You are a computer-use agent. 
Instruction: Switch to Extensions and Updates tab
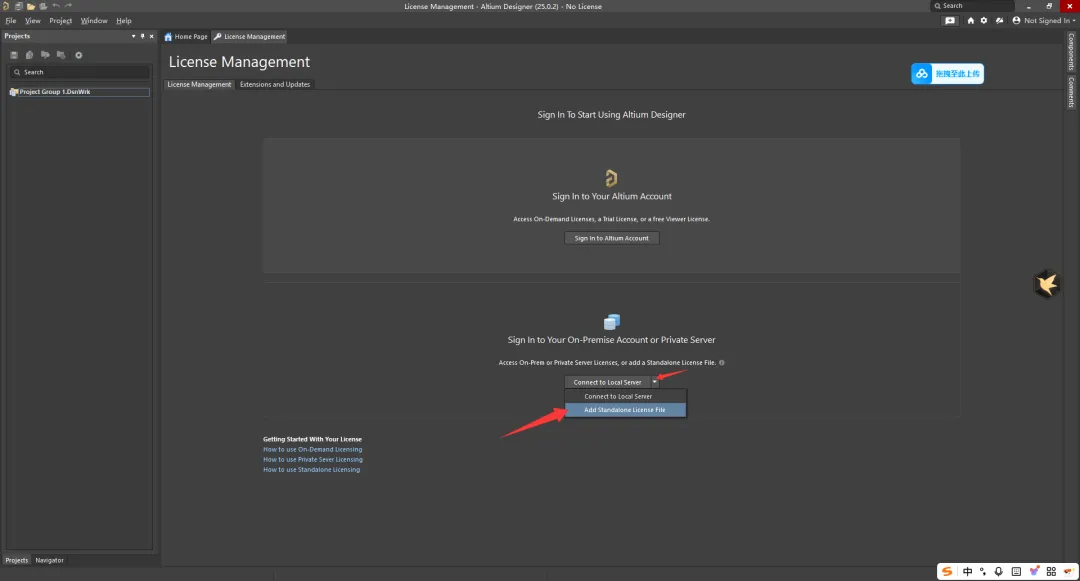click(x=275, y=84)
